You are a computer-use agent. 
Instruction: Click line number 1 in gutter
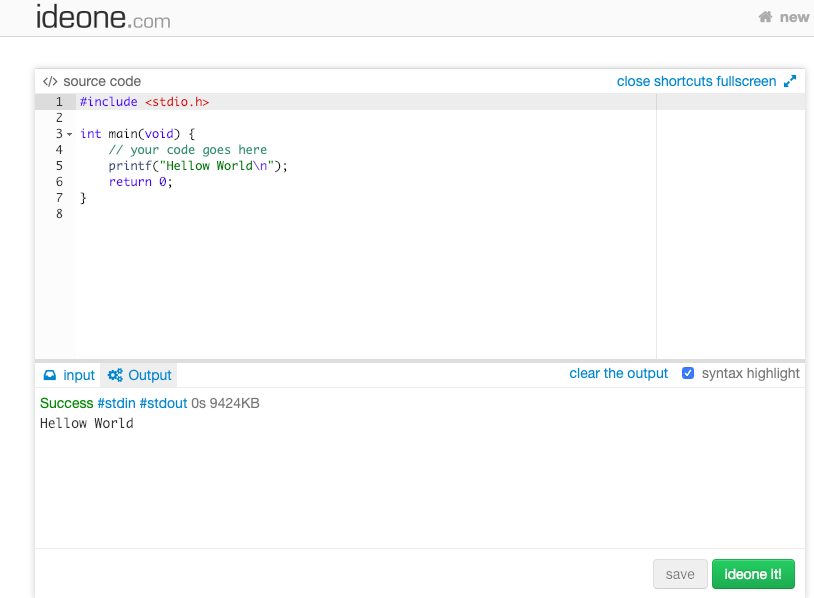pos(59,102)
